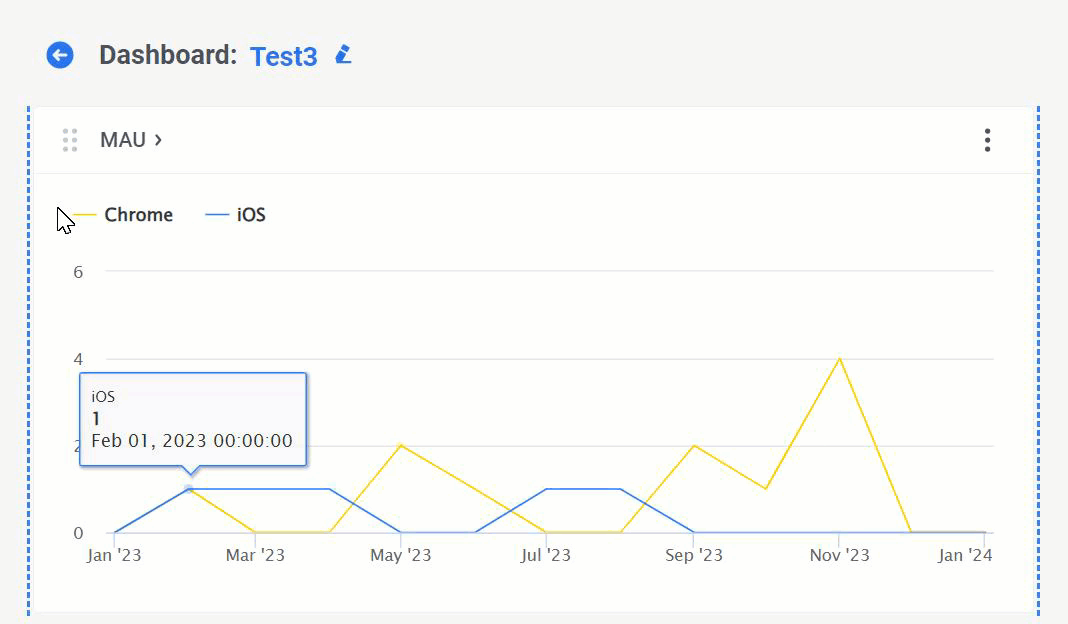Click the pencil icon to rename Test3
This screenshot has height=624, width=1068.
pos(343,54)
